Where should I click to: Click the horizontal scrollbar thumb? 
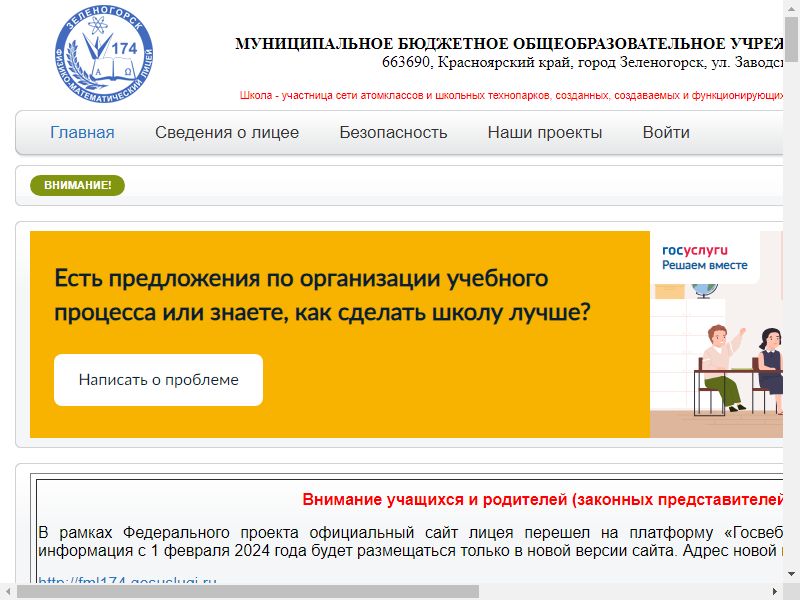point(248,592)
